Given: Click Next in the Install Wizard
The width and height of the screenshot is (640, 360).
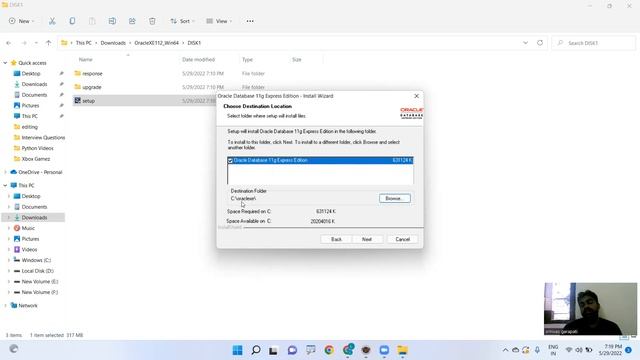Looking at the screenshot, I should (x=367, y=239).
